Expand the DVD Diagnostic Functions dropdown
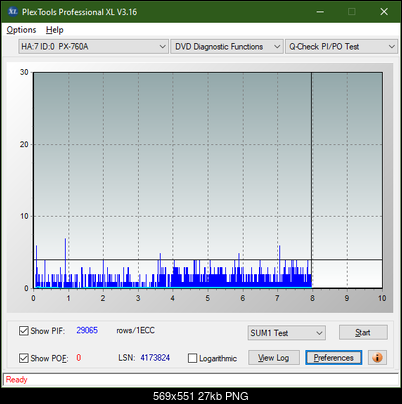This screenshot has height=404, width=402. click(227, 47)
